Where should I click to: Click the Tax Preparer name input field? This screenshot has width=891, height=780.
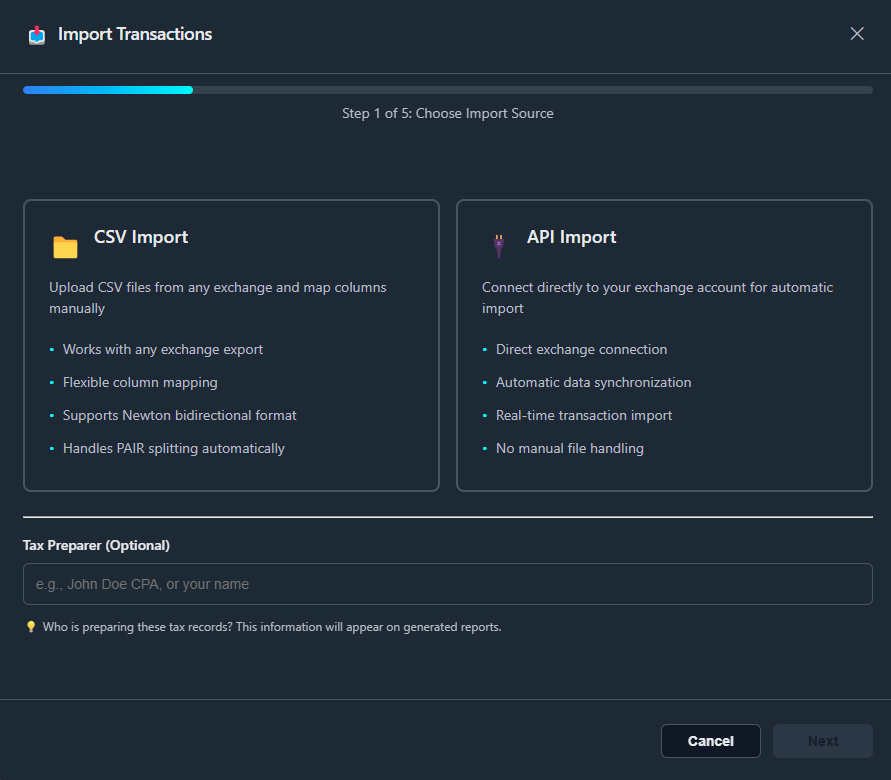coord(447,583)
